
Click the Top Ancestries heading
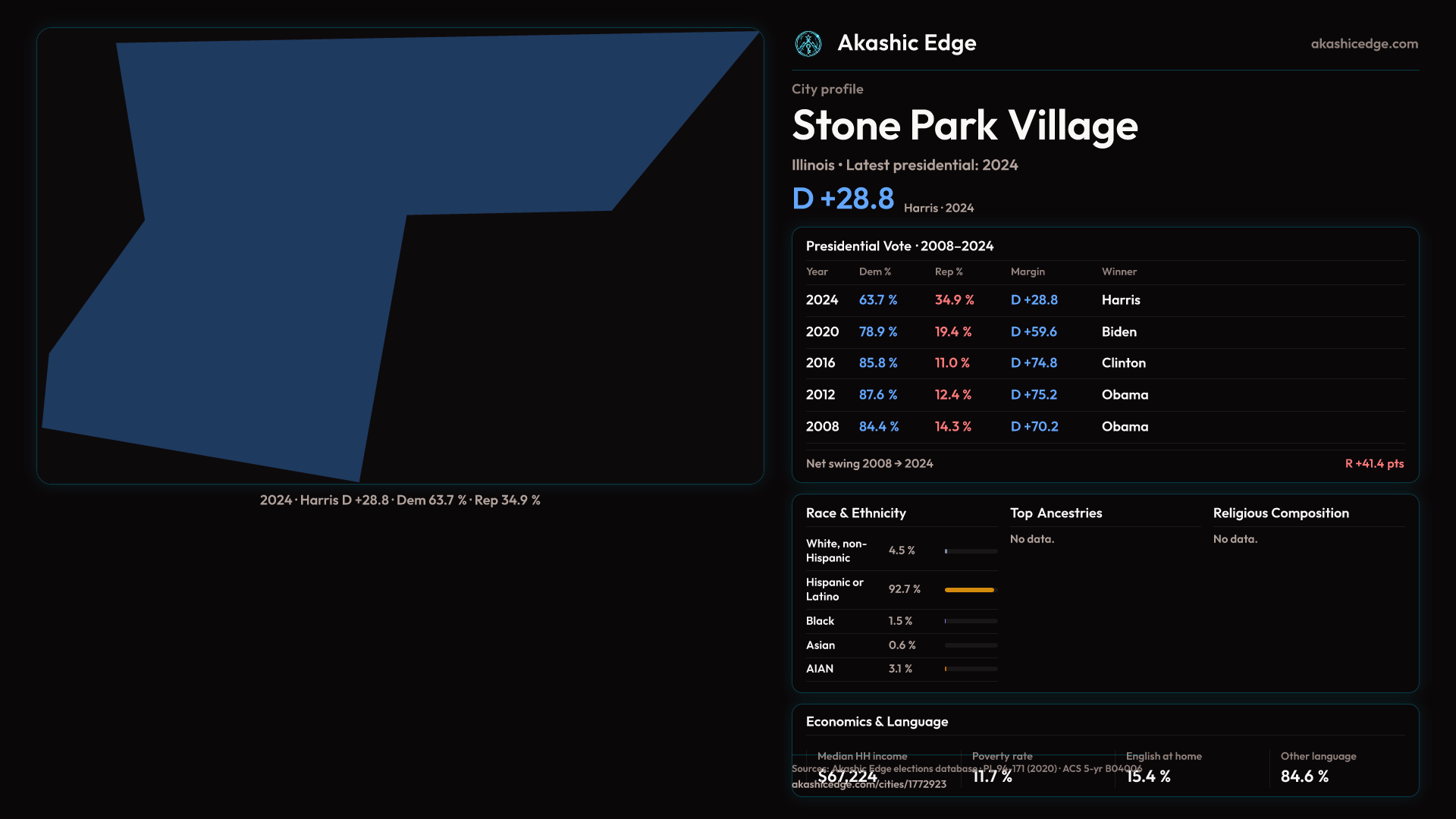coord(1056,513)
